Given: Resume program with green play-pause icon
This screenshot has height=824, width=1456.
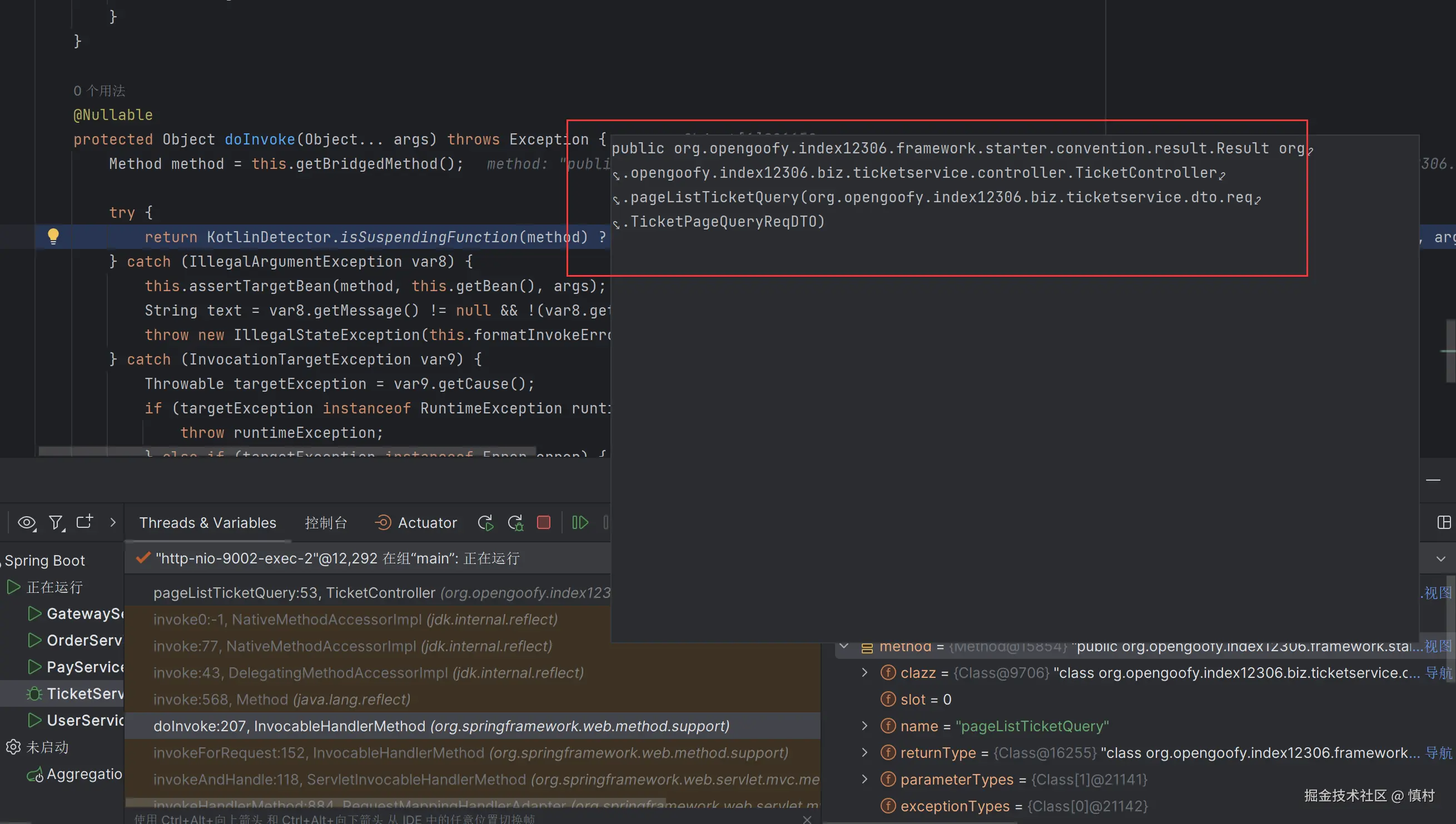Looking at the screenshot, I should (x=580, y=522).
